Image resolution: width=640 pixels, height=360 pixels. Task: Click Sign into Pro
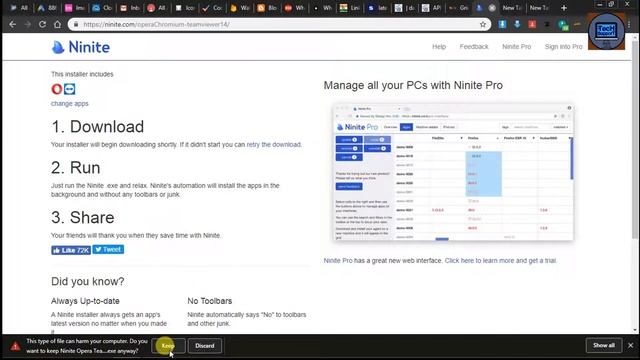point(563,47)
